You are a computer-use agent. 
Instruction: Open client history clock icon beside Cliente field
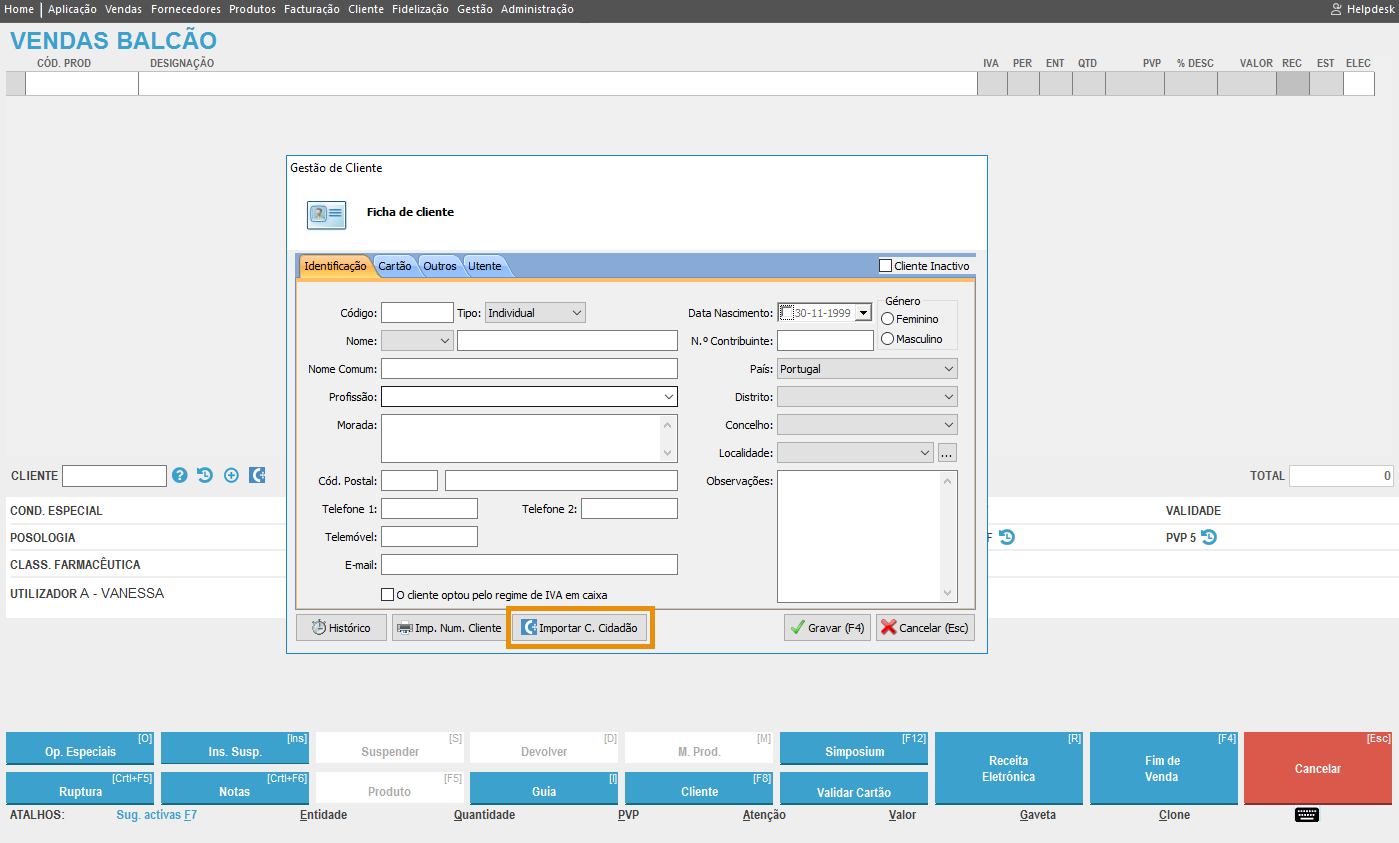(205, 476)
